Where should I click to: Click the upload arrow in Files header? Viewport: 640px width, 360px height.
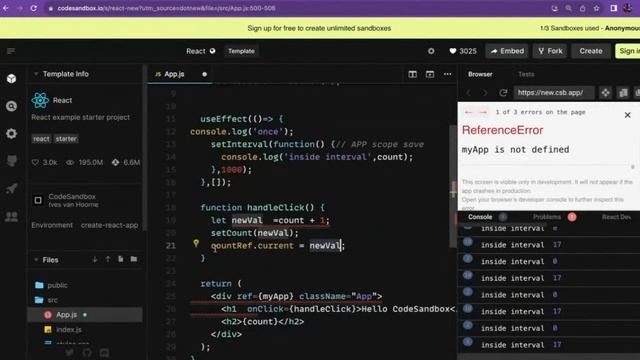[x=108, y=259]
